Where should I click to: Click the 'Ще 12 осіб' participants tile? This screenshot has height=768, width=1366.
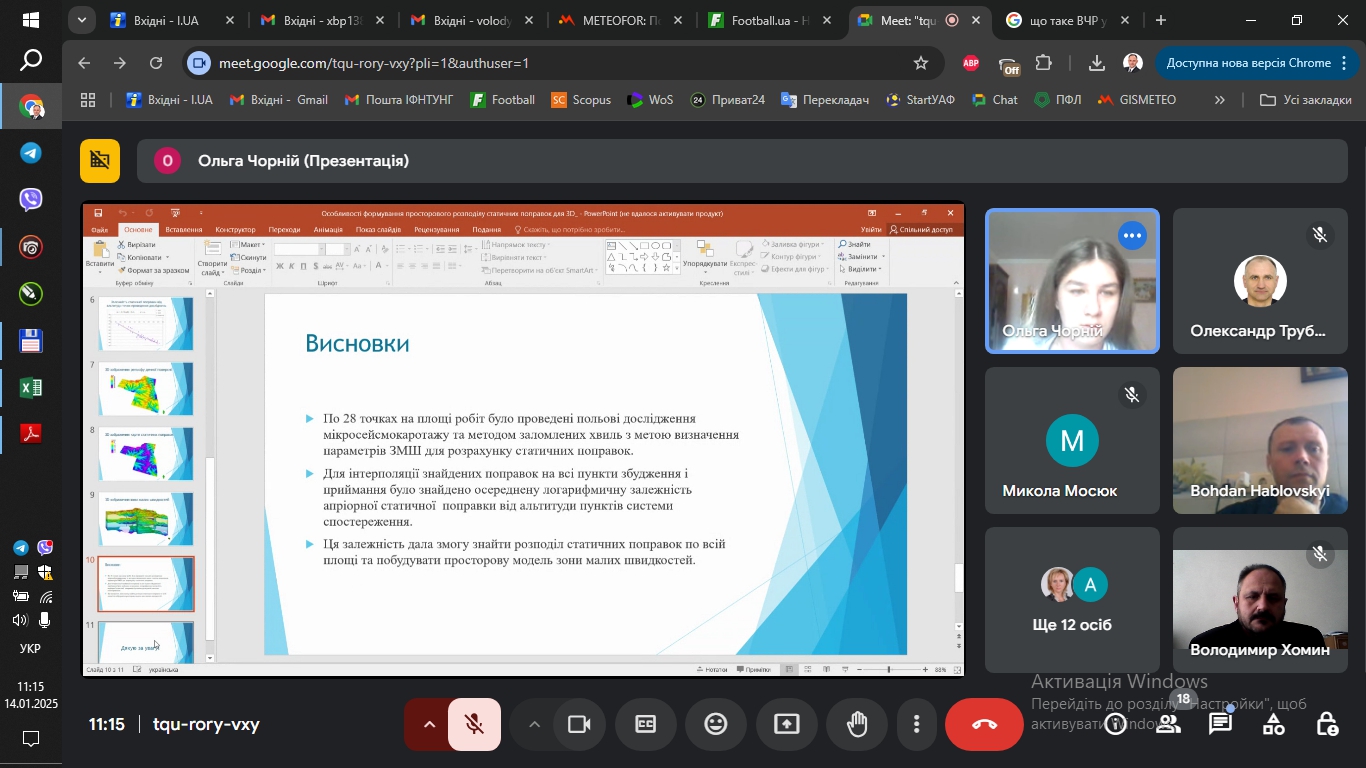coord(1072,600)
